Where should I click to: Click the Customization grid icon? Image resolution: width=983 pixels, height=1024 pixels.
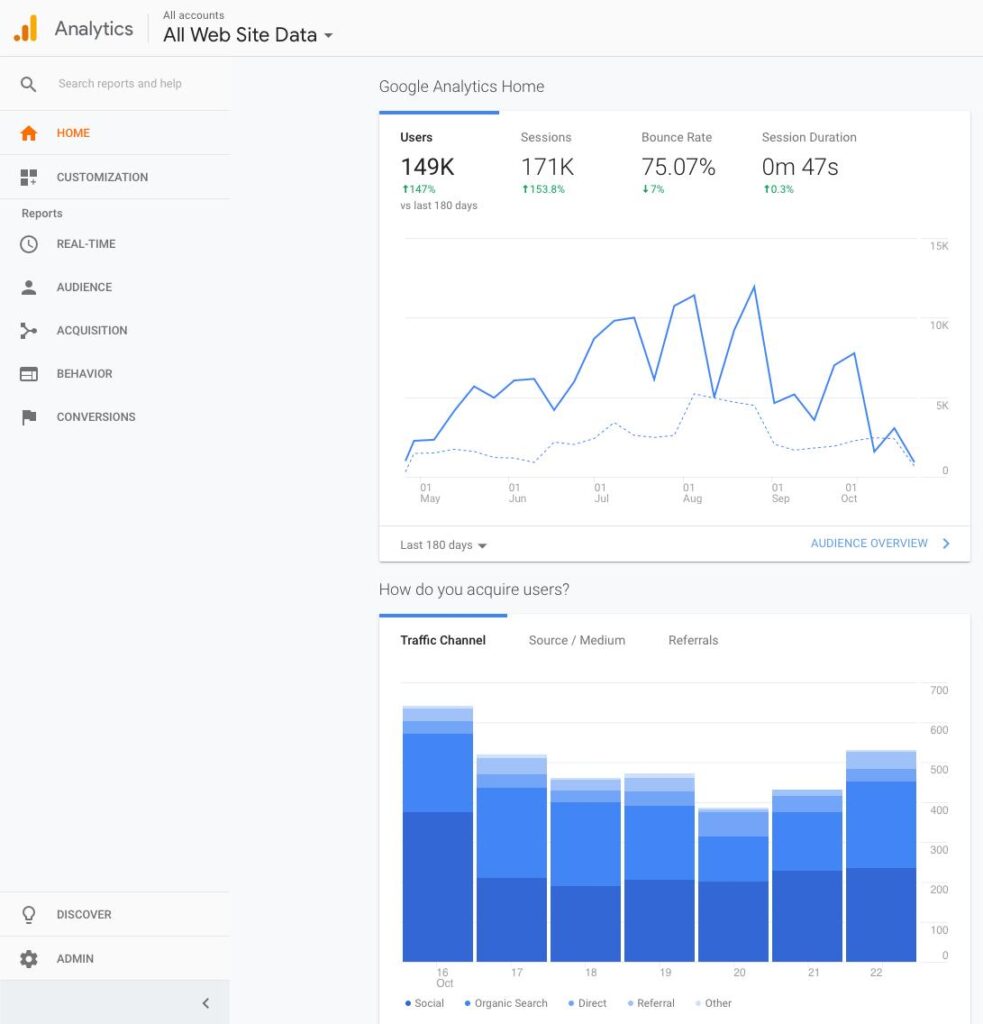[x=29, y=177]
